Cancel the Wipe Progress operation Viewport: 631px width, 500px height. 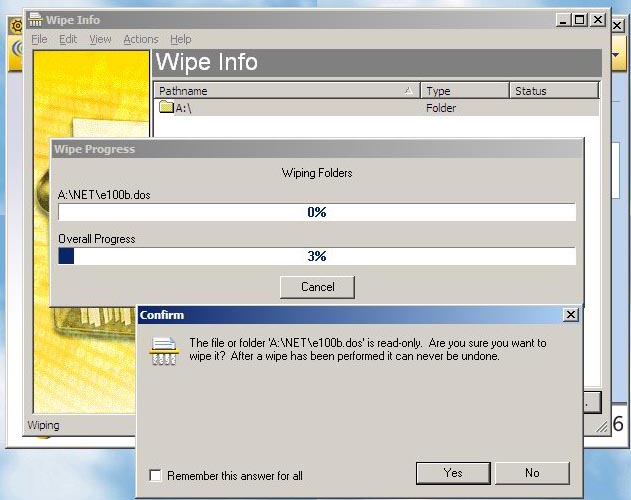coord(317,287)
